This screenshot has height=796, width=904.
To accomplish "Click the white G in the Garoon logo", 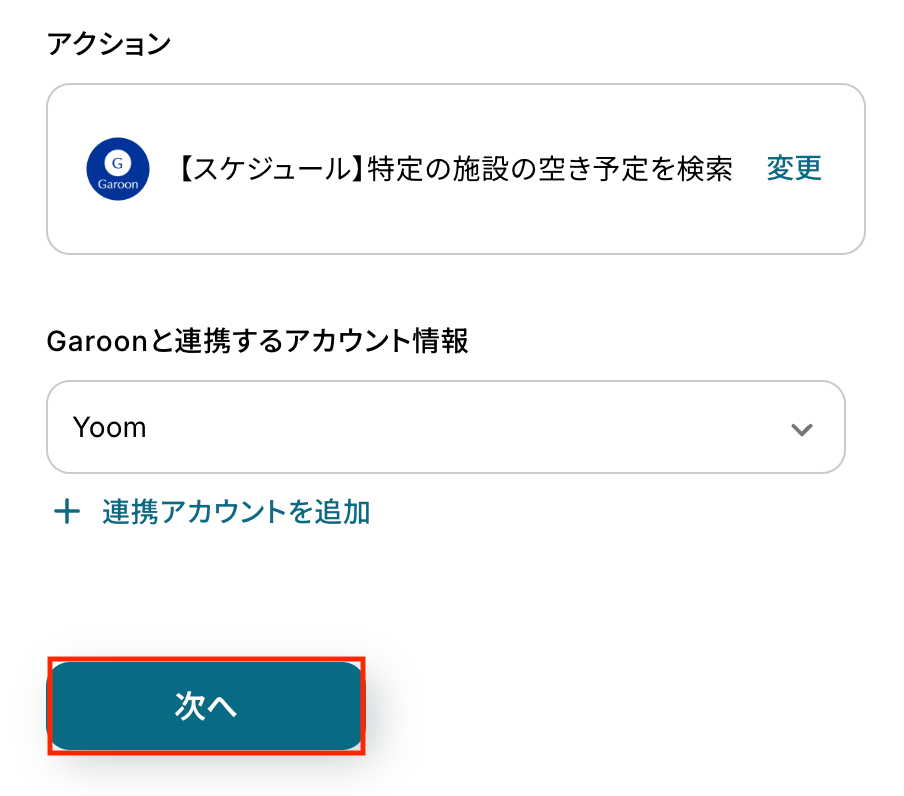I will click(x=118, y=162).
